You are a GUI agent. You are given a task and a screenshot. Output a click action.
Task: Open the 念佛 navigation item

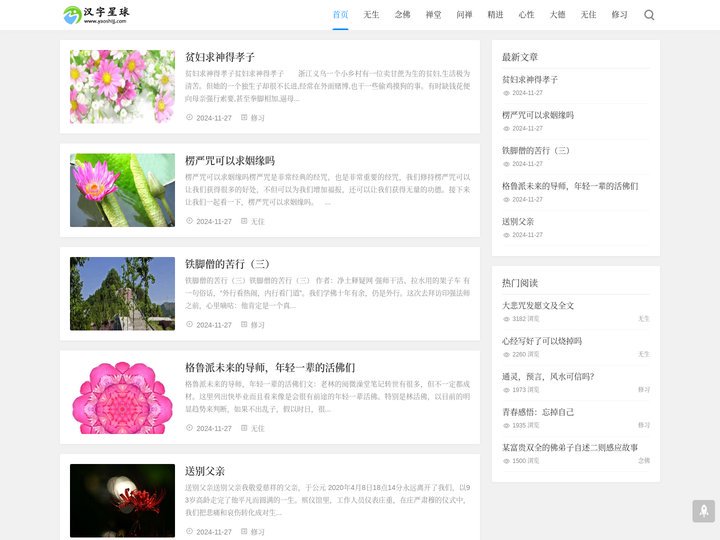click(x=402, y=15)
